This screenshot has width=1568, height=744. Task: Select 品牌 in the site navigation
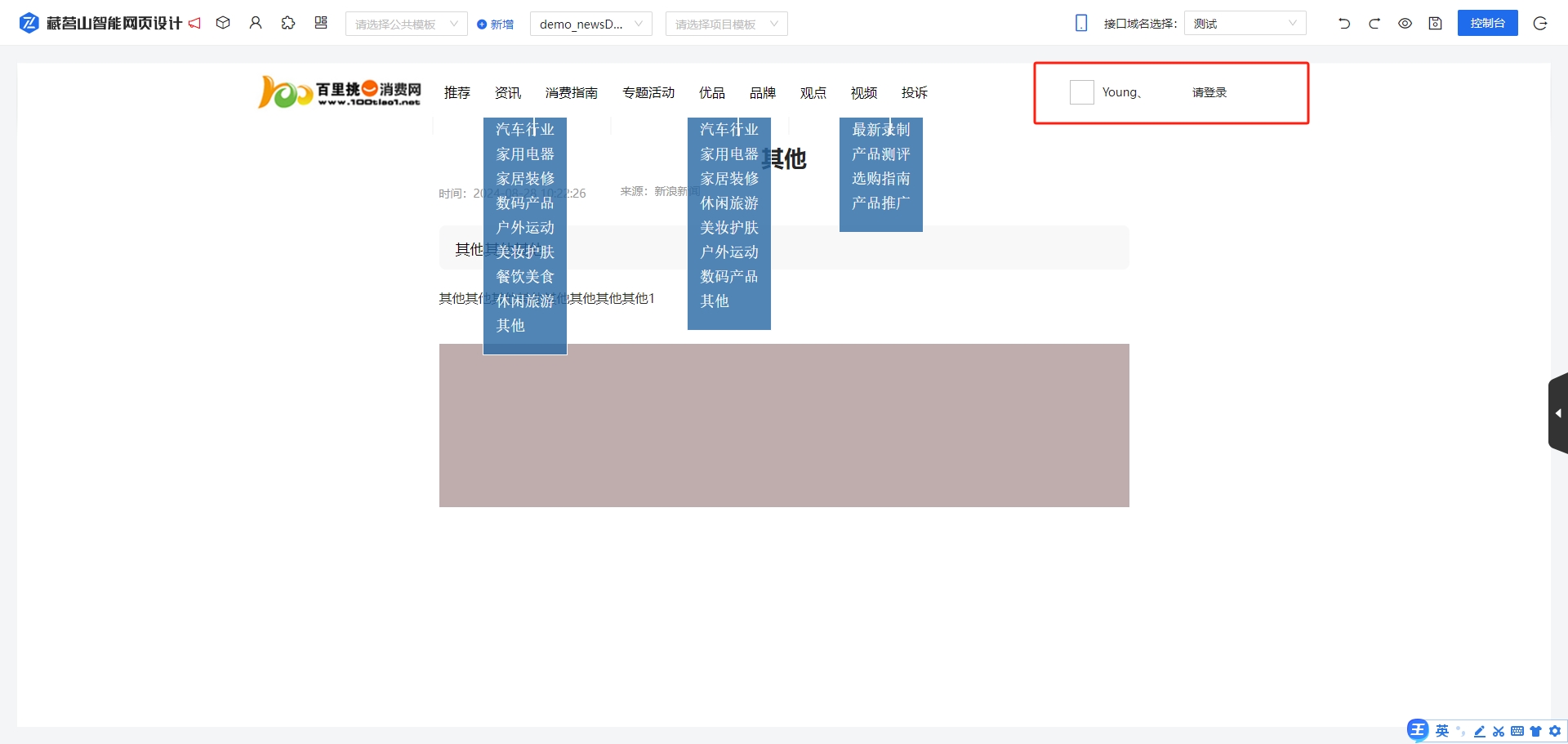coord(763,92)
